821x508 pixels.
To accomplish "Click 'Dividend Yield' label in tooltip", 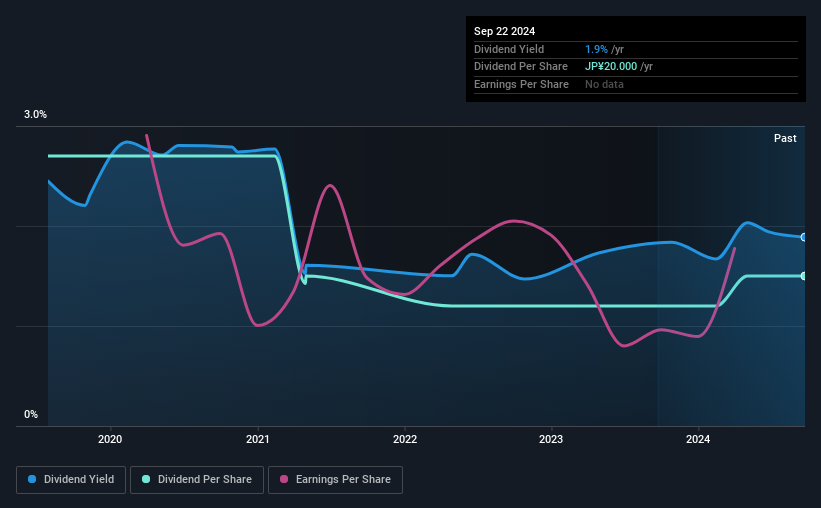I will click(x=509, y=49).
